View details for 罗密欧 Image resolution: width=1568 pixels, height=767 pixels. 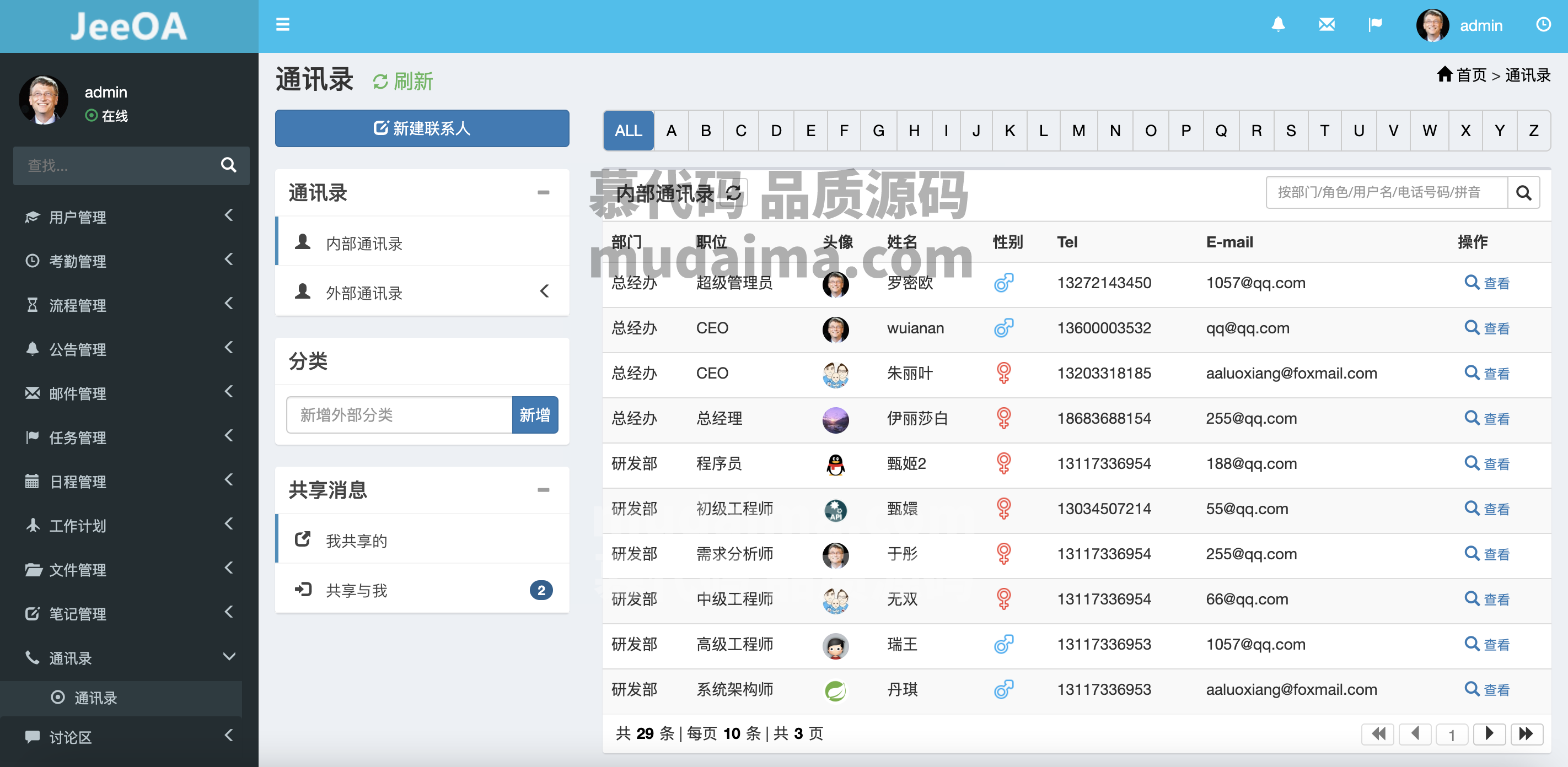point(1487,283)
